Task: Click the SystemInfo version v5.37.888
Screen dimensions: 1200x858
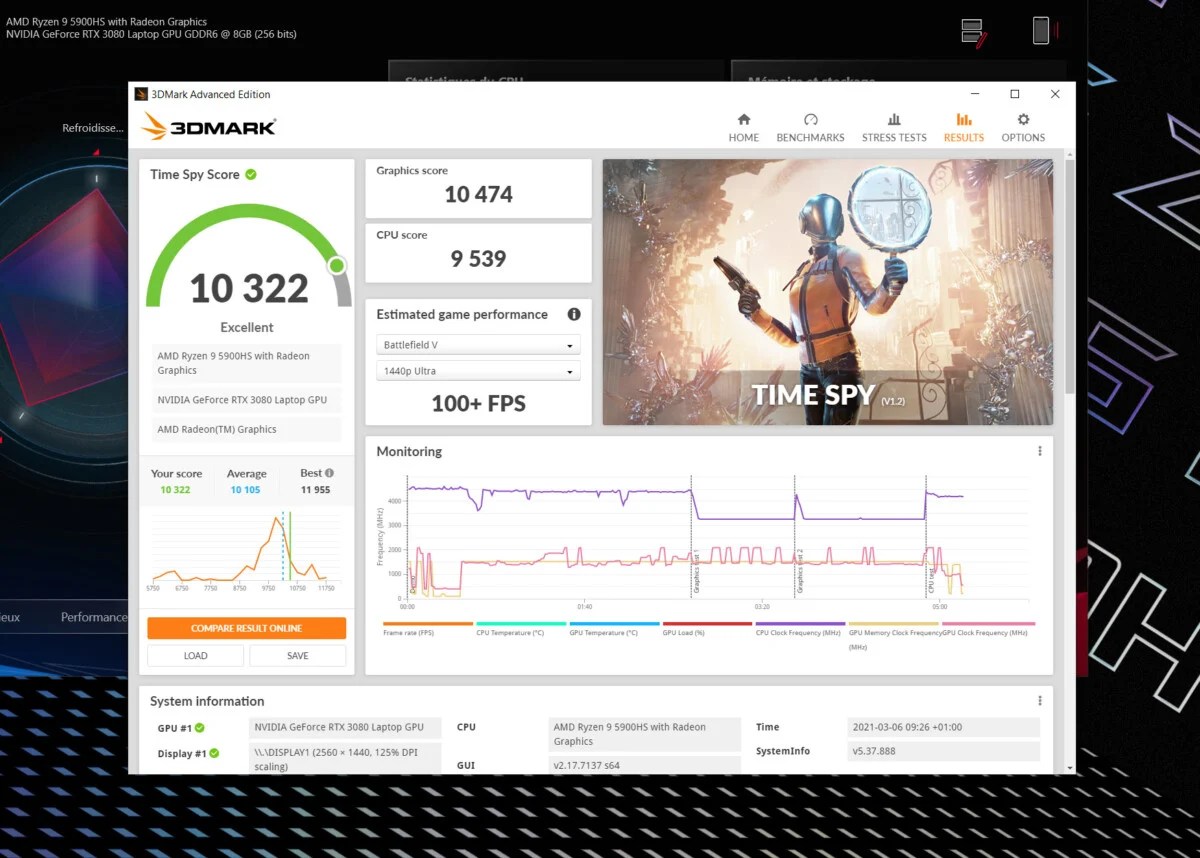Action: (942, 751)
